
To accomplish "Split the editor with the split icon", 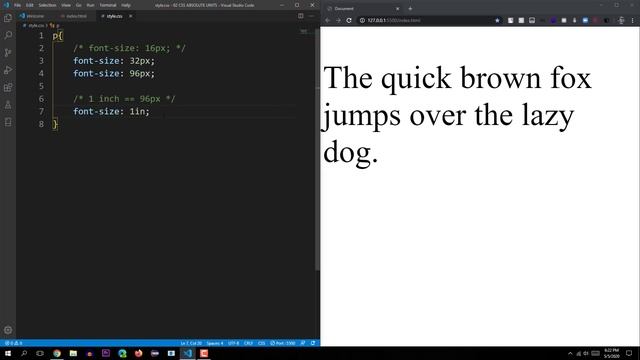I will click(301, 16).
